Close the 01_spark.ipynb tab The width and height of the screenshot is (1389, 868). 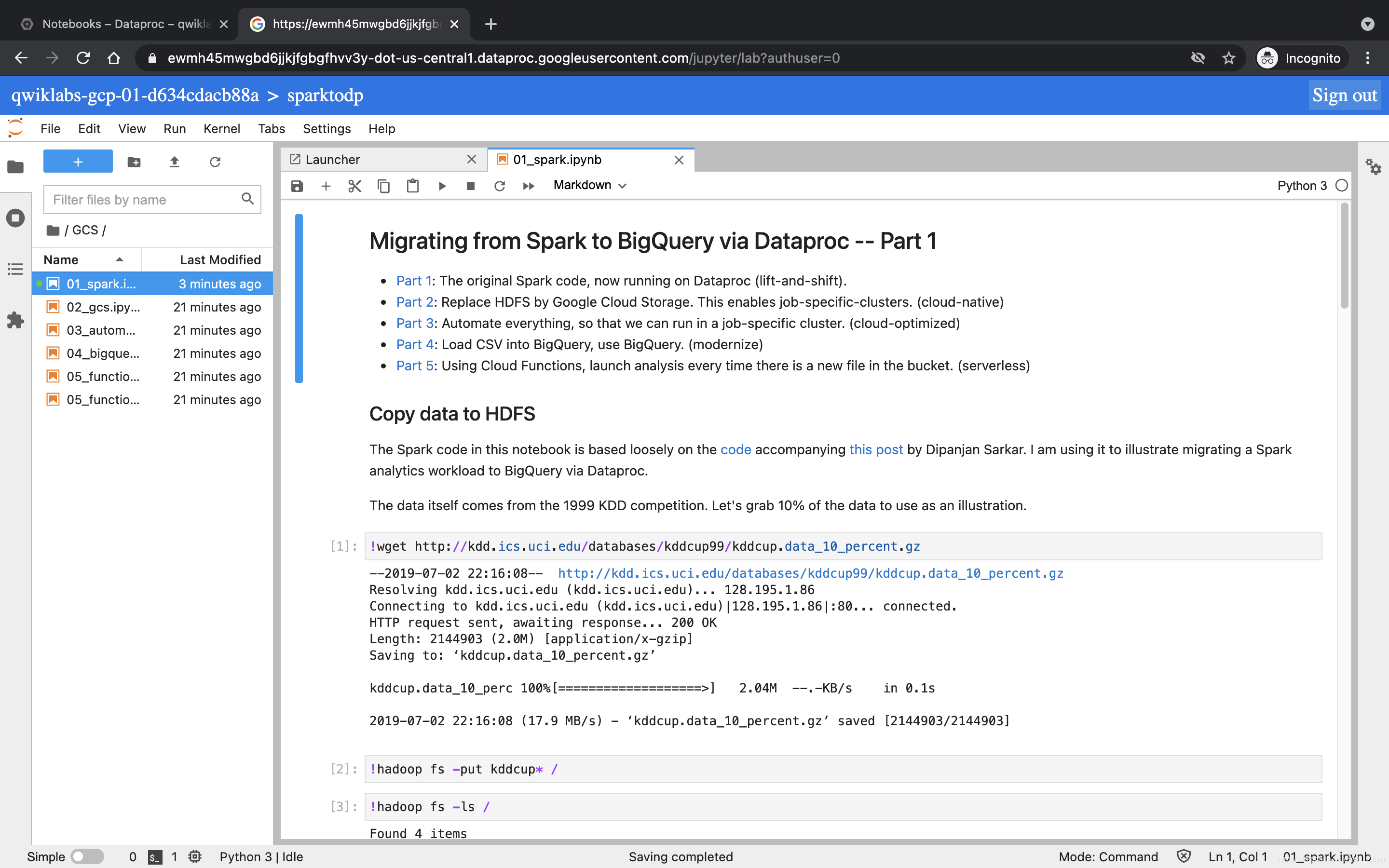coord(679,160)
